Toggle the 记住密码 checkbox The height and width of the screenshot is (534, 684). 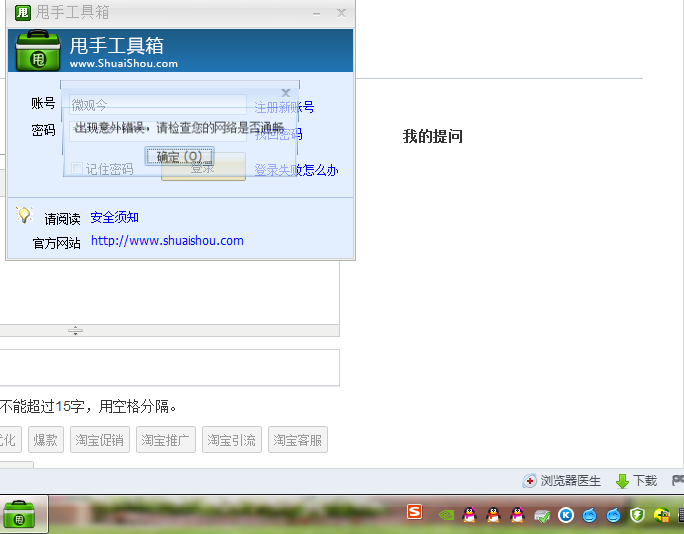[x=77, y=168]
